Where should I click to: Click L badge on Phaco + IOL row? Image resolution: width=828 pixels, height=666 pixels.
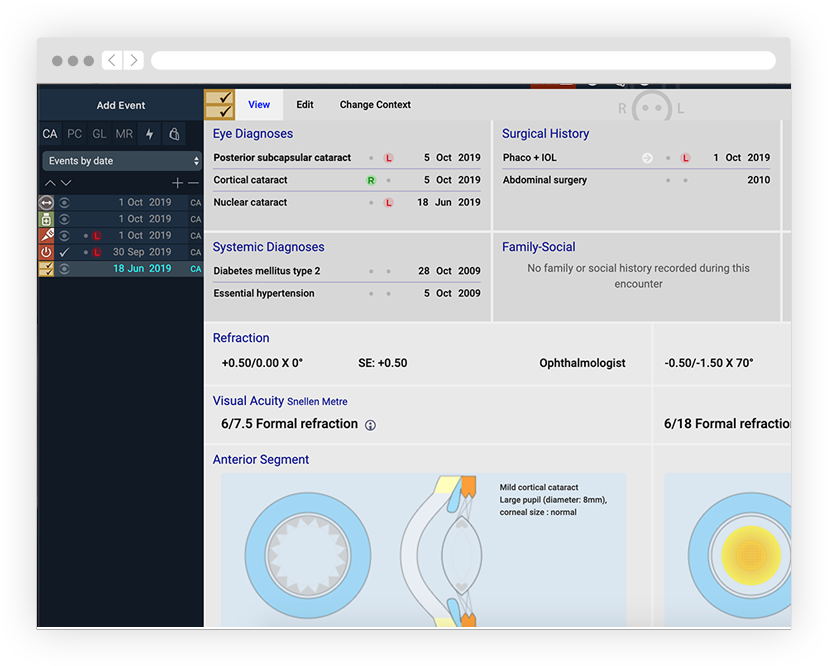click(x=685, y=158)
